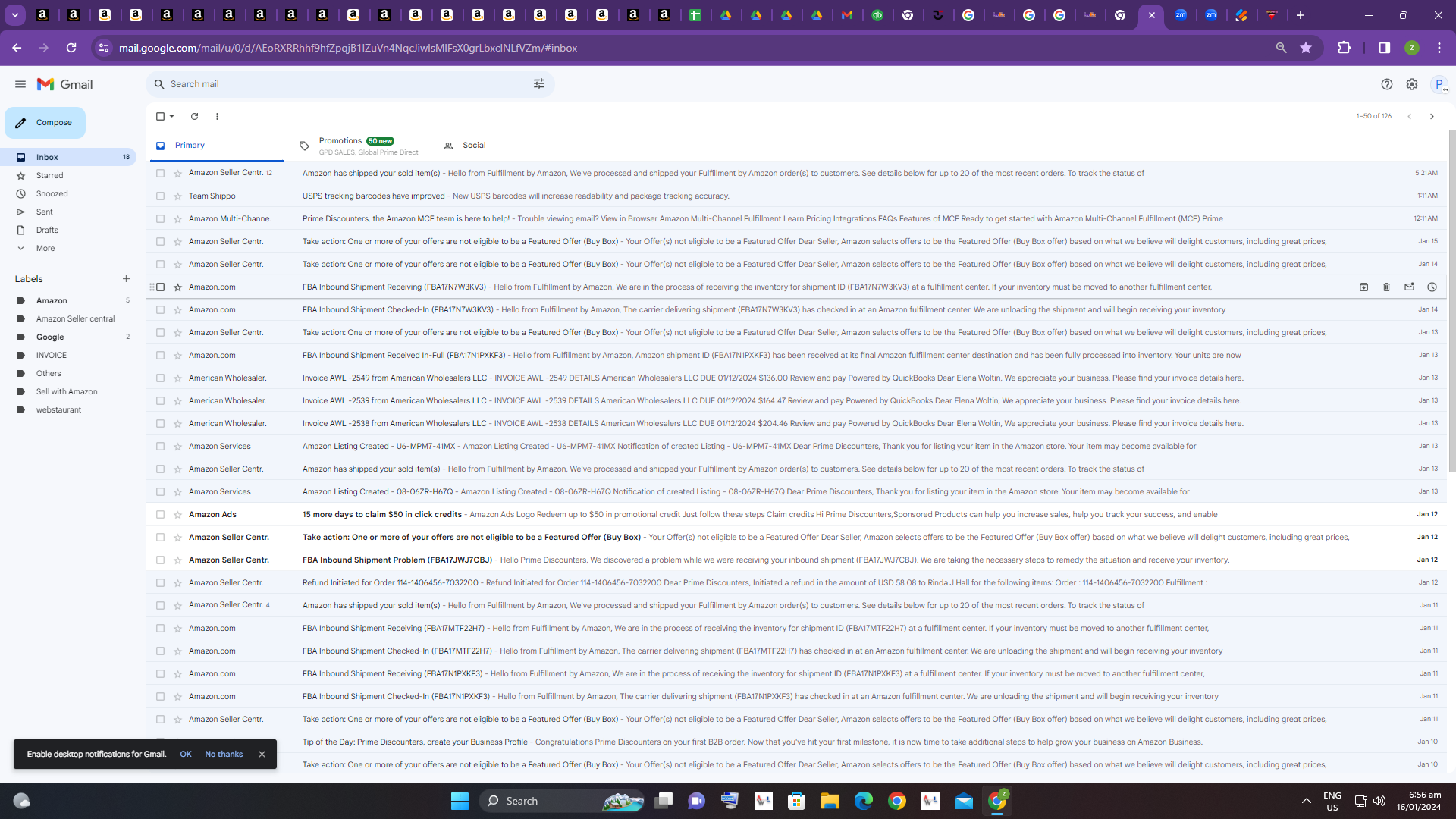Open the Drafts folder

coord(47,230)
